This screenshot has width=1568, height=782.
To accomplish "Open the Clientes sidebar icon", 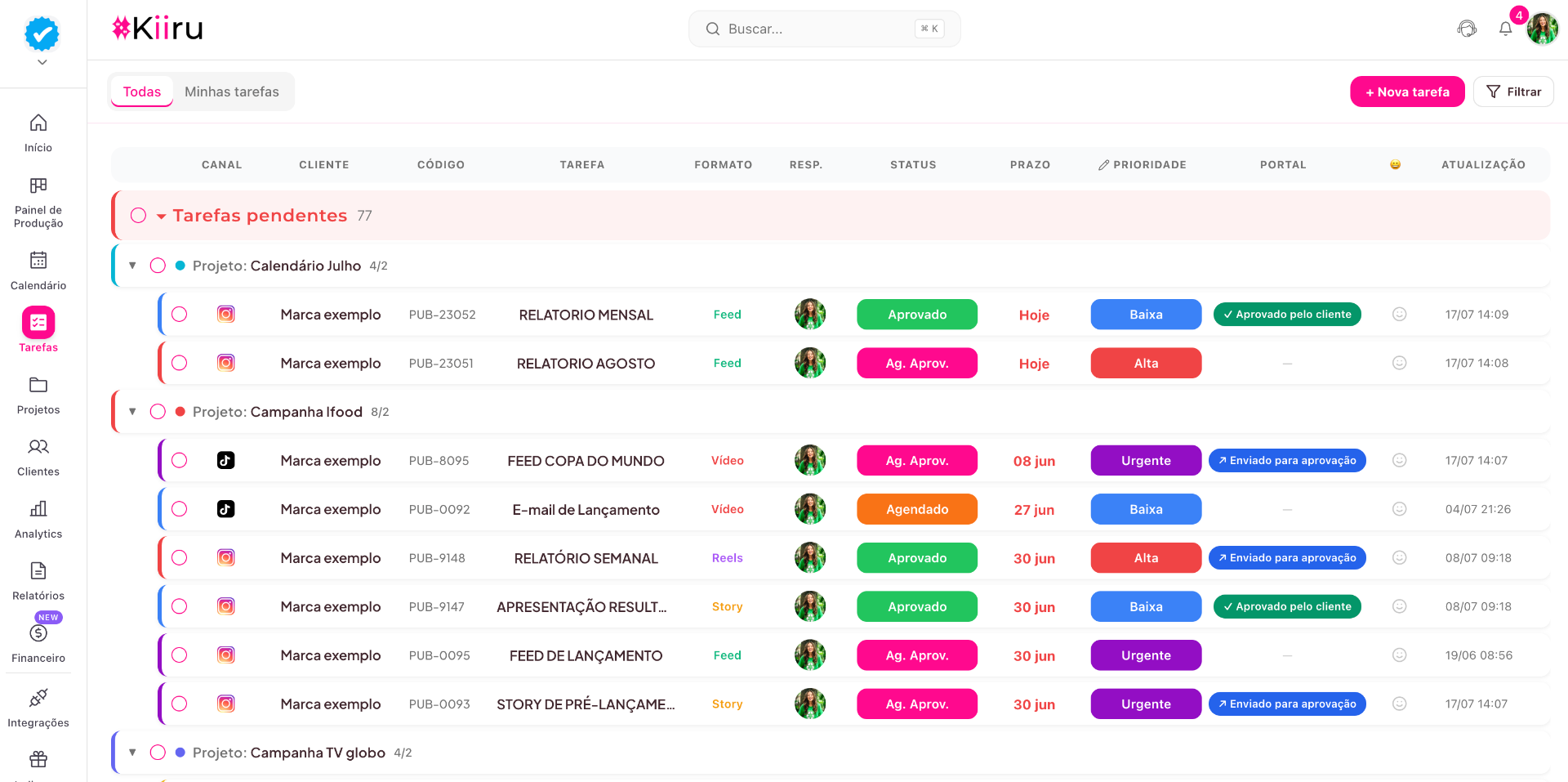I will coord(38,447).
